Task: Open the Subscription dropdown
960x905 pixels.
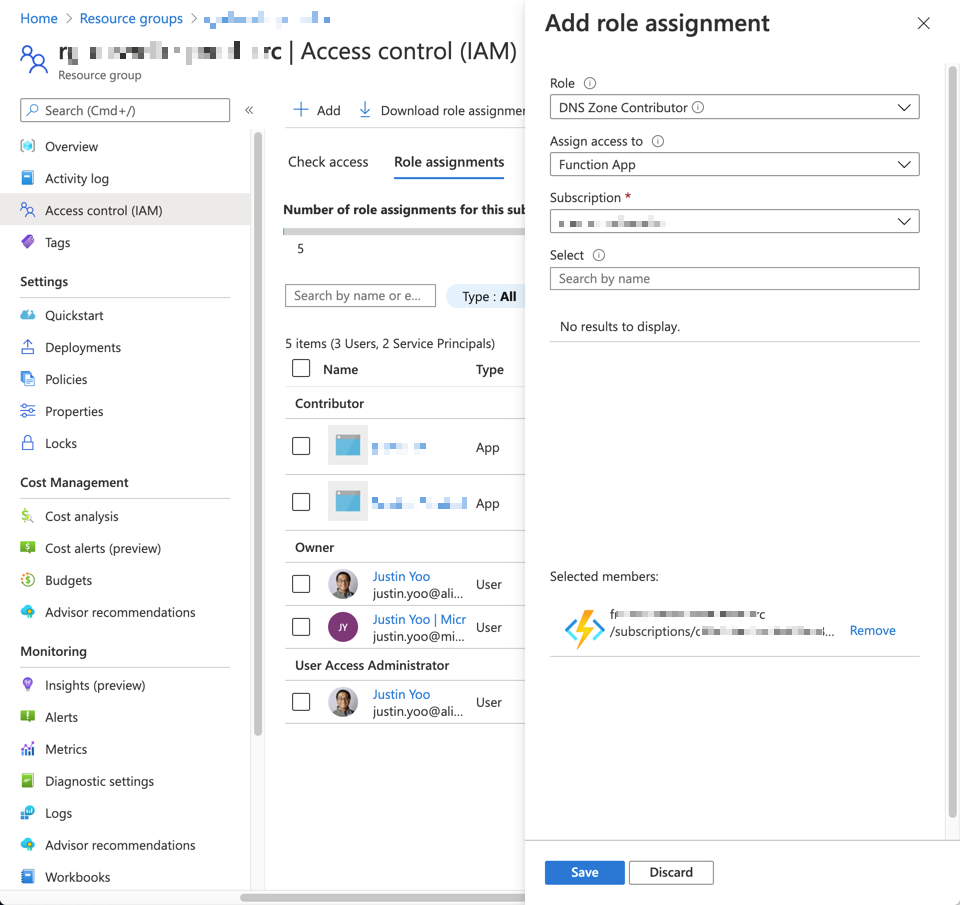Action: click(x=734, y=221)
